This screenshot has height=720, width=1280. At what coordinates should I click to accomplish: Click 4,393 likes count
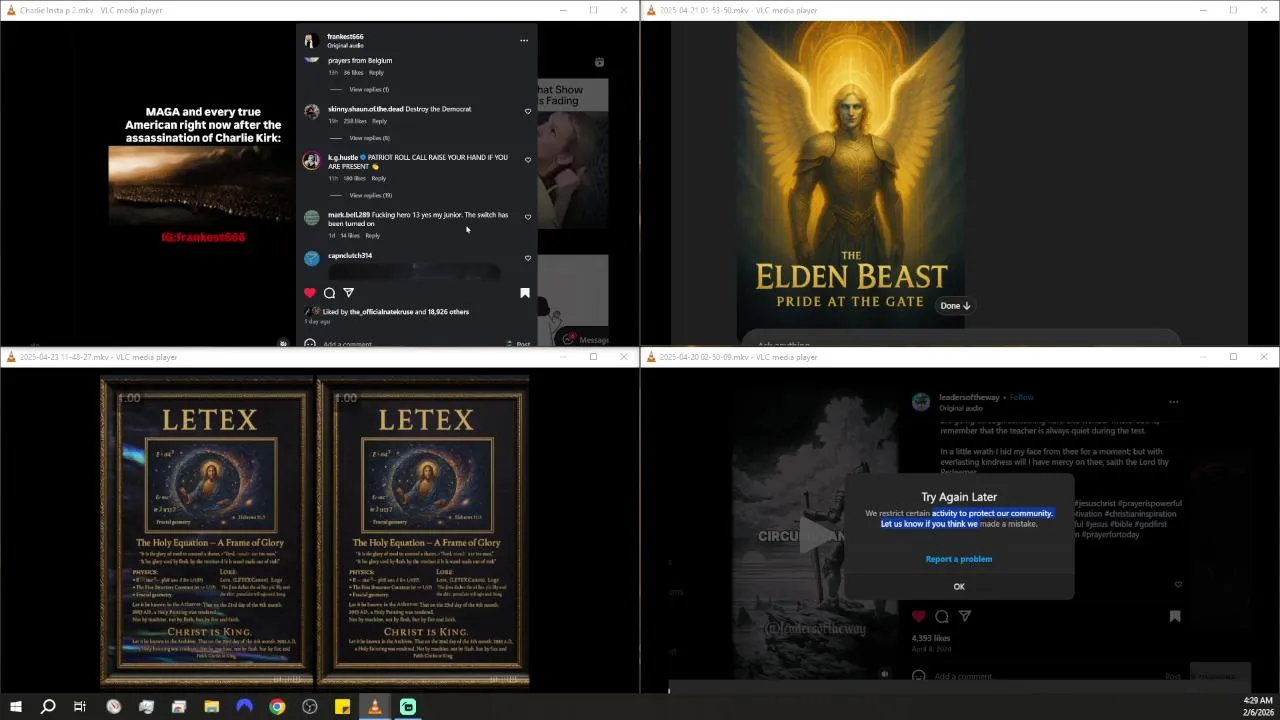pyautogui.click(x=931, y=638)
